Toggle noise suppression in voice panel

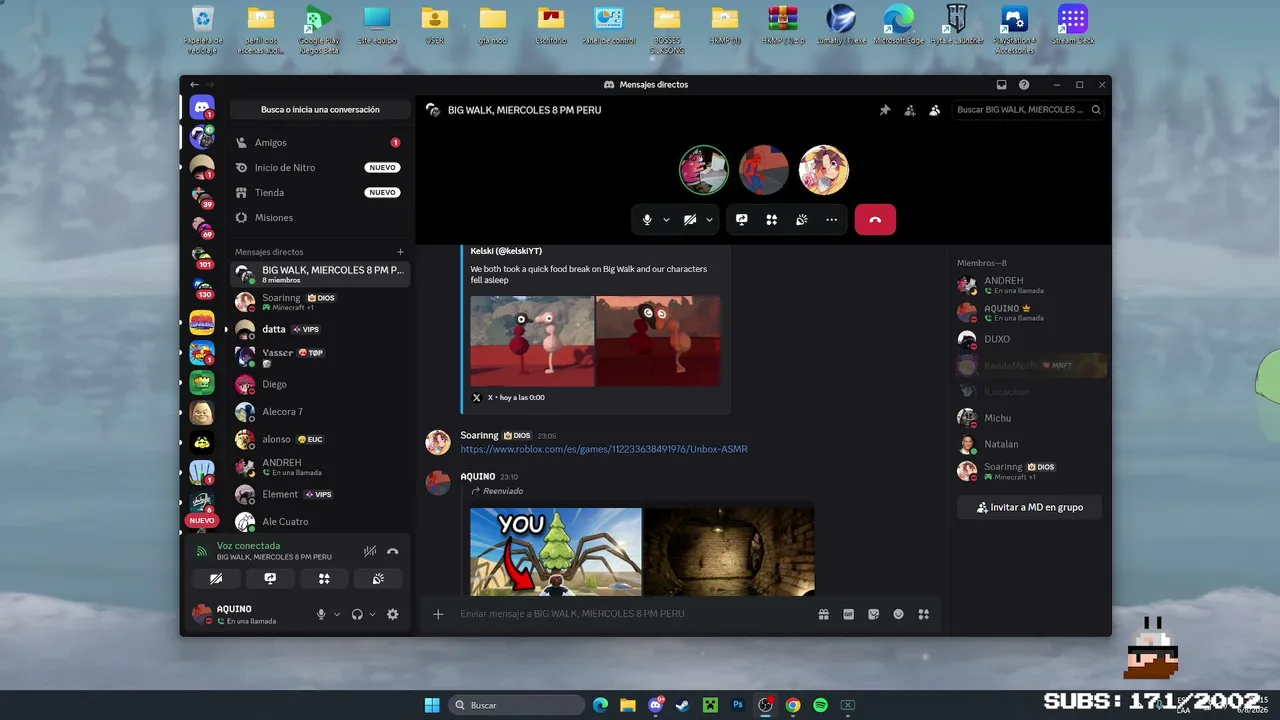click(370, 551)
